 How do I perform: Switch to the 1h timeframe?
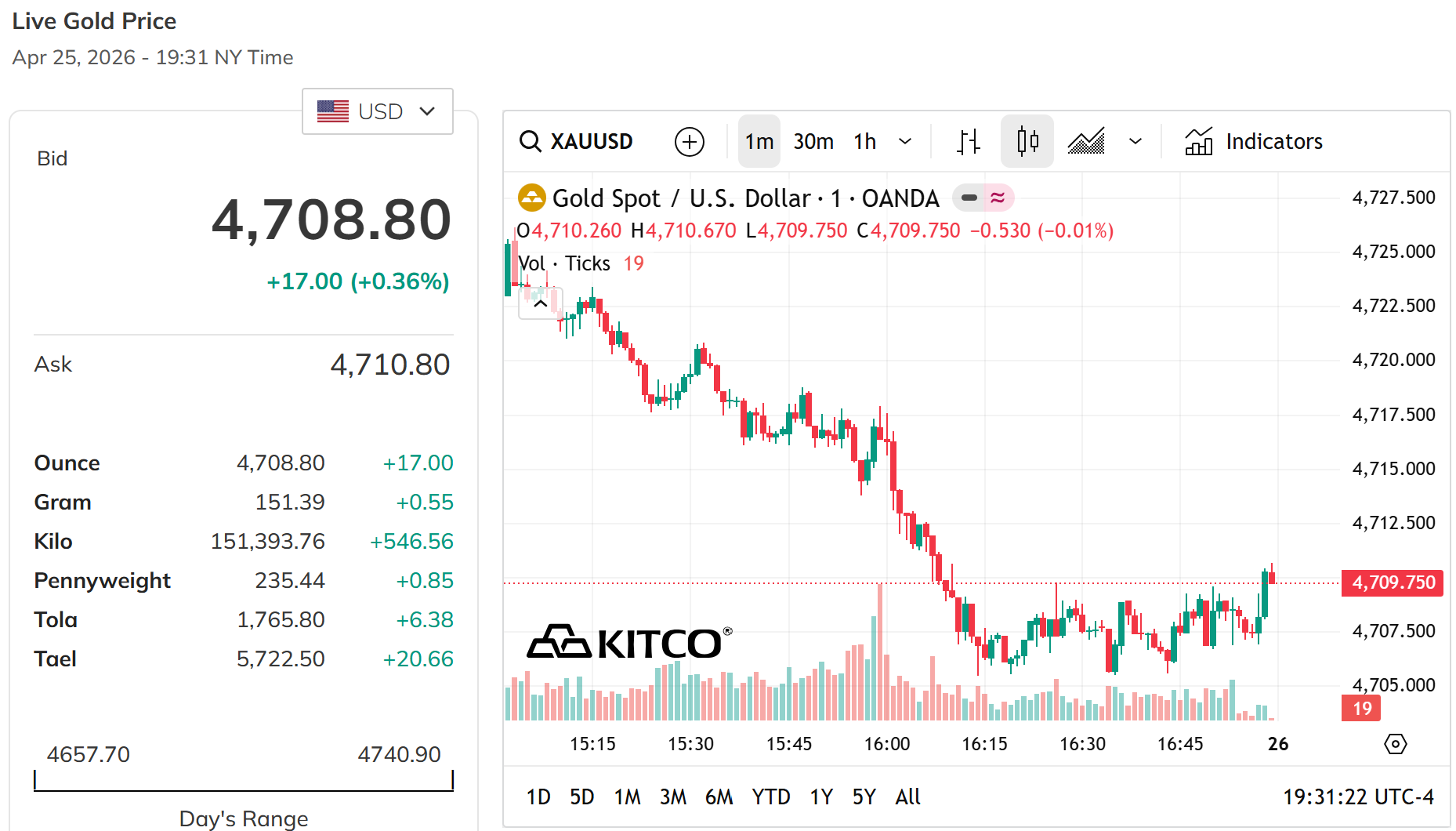(864, 142)
